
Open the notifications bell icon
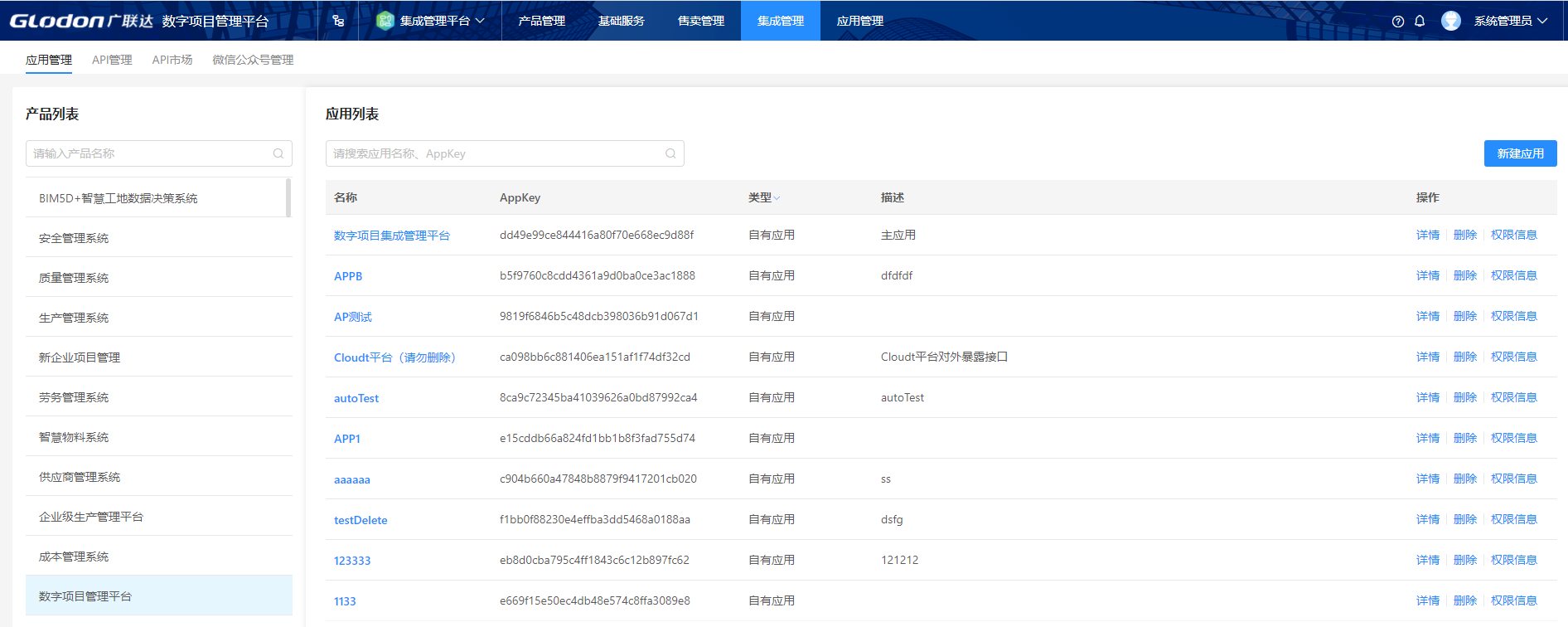(x=1420, y=21)
